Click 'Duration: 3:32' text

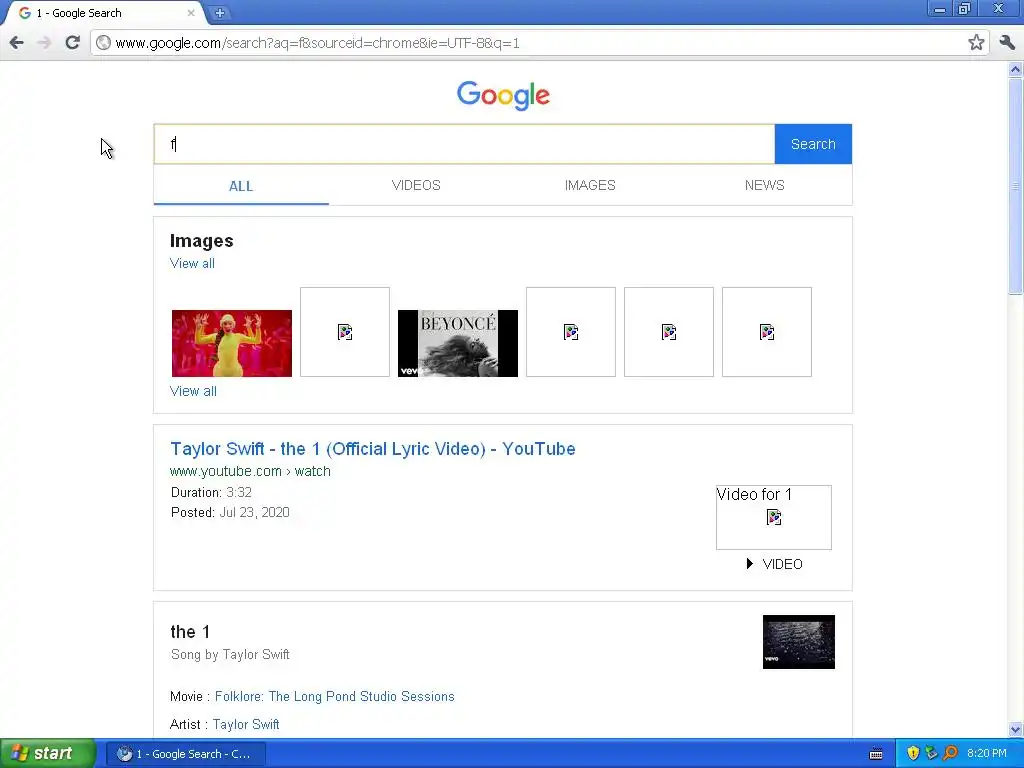(x=211, y=492)
